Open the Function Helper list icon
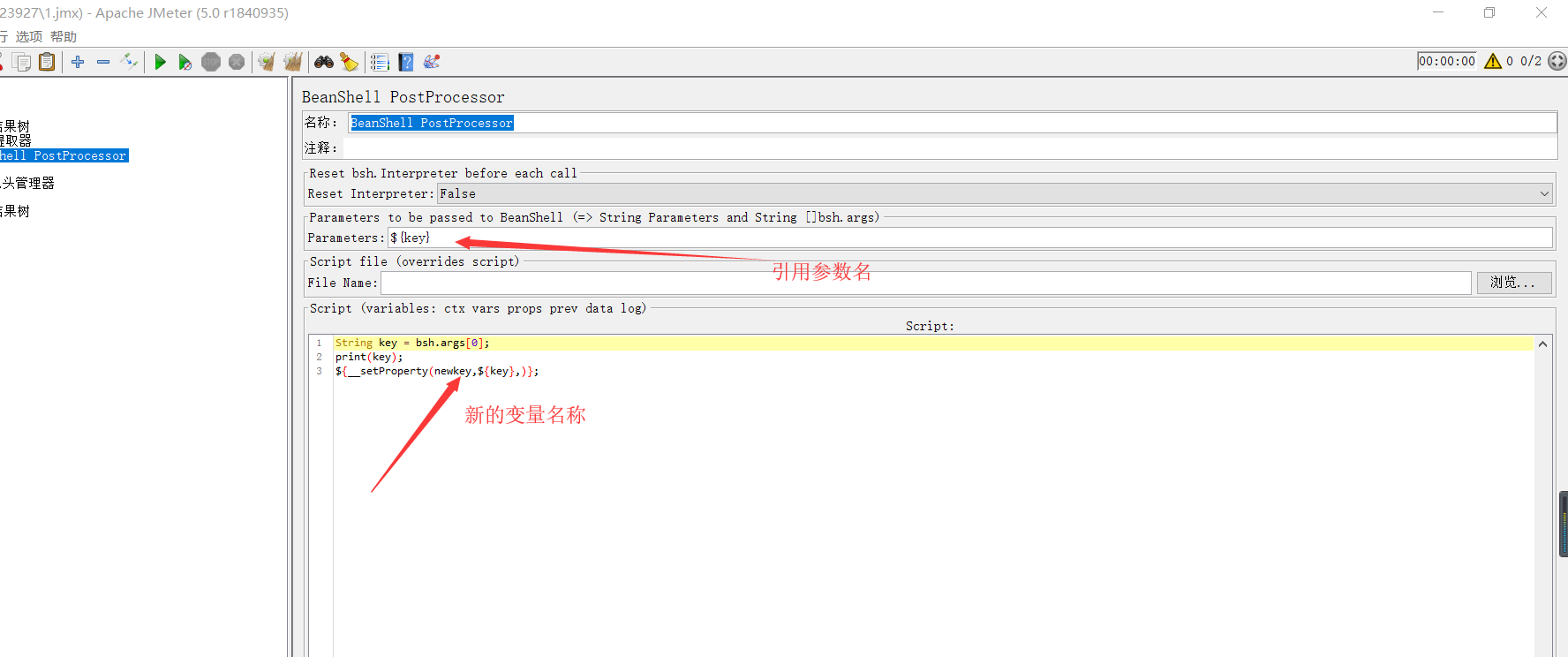The image size is (1568, 657). click(x=380, y=62)
